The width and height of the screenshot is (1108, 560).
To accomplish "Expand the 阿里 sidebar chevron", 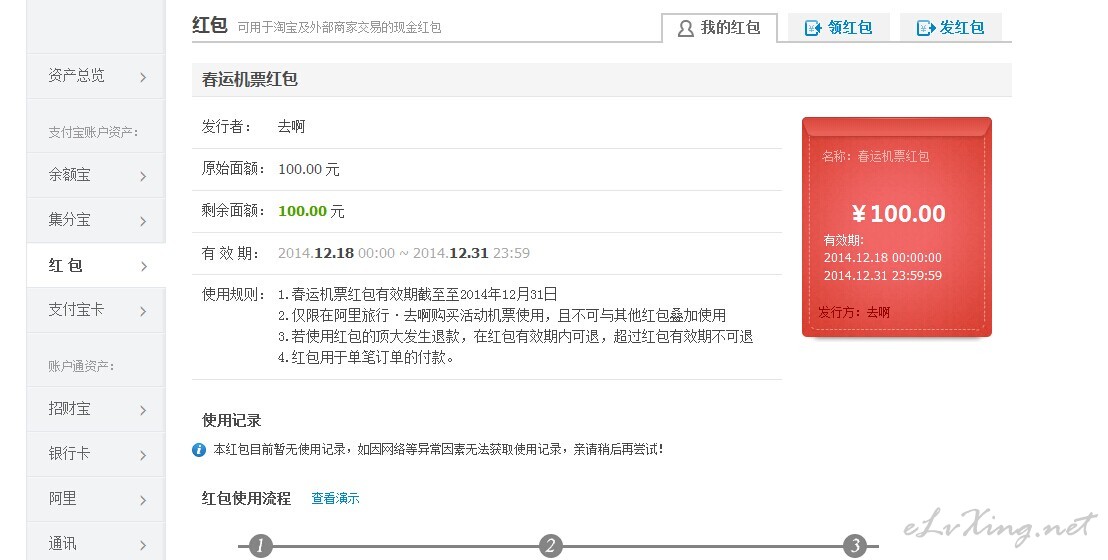I will point(143,499).
